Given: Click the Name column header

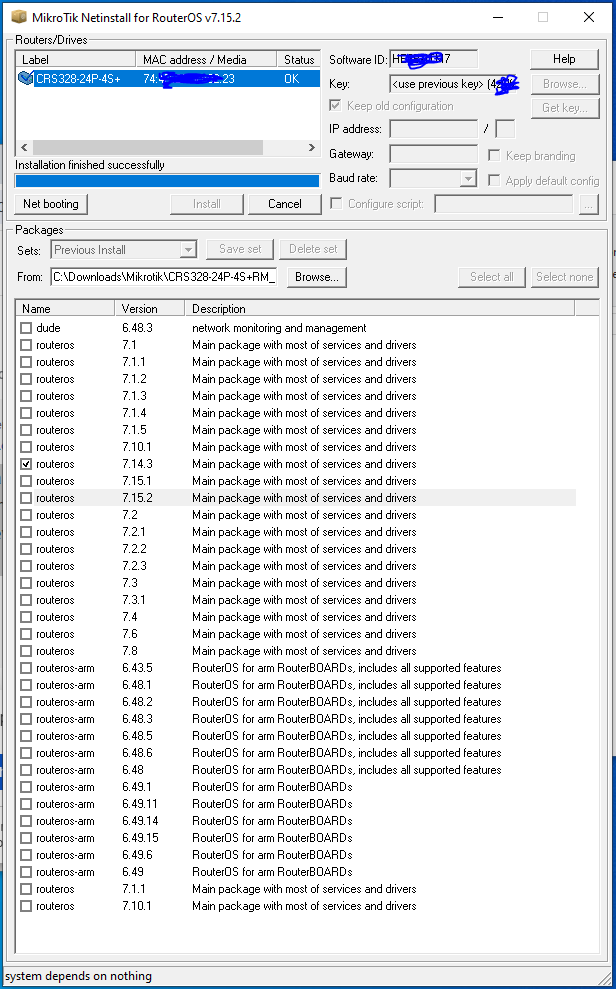Looking at the screenshot, I should (x=65, y=308).
